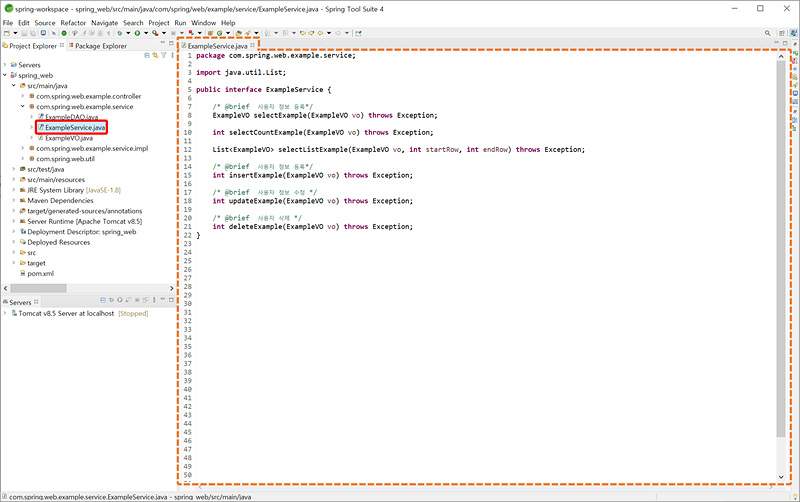Open the Refactor menu
The height and width of the screenshot is (502, 800).
(73, 23)
